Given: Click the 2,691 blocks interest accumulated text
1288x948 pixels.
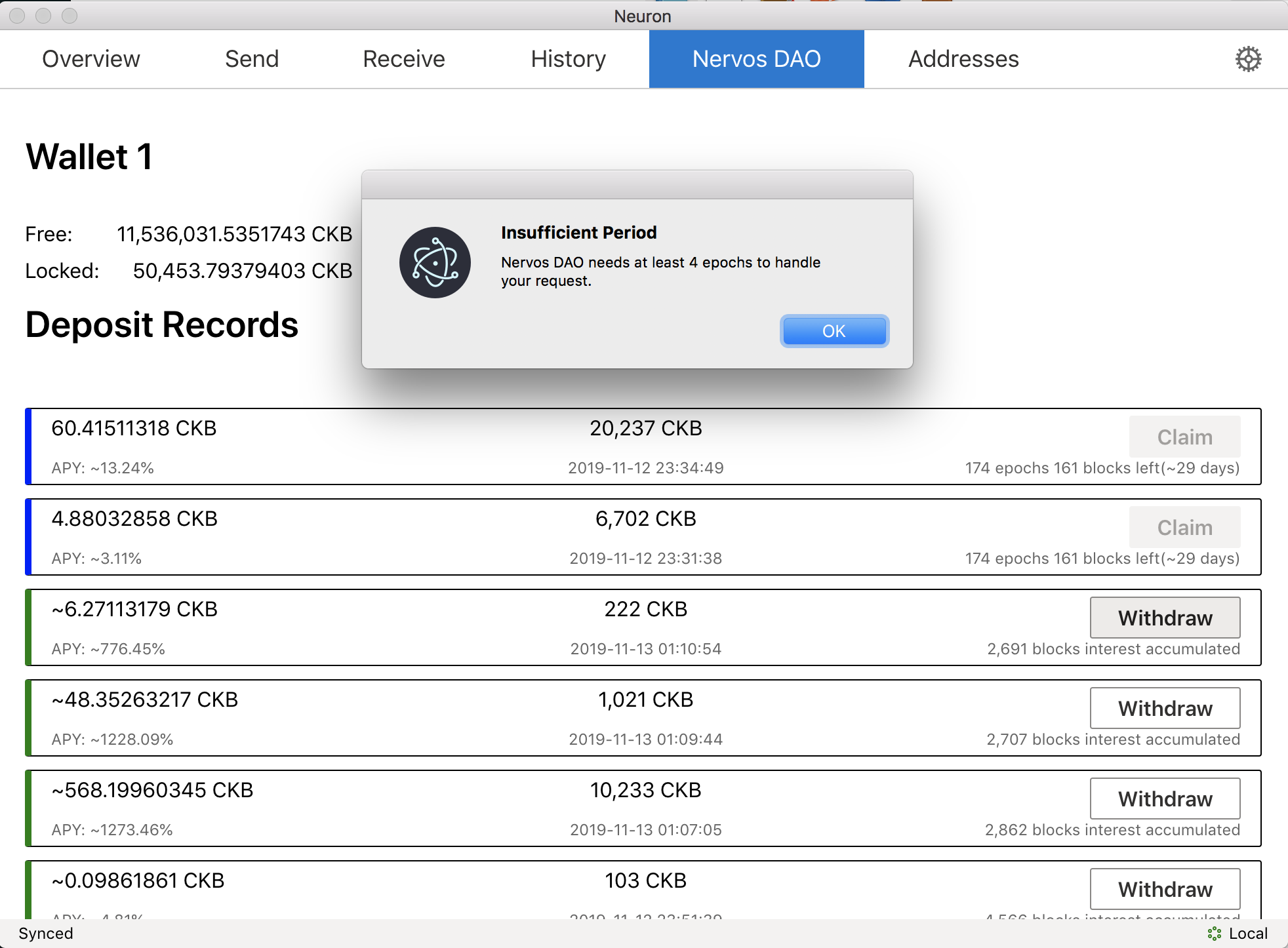Looking at the screenshot, I should (1114, 649).
